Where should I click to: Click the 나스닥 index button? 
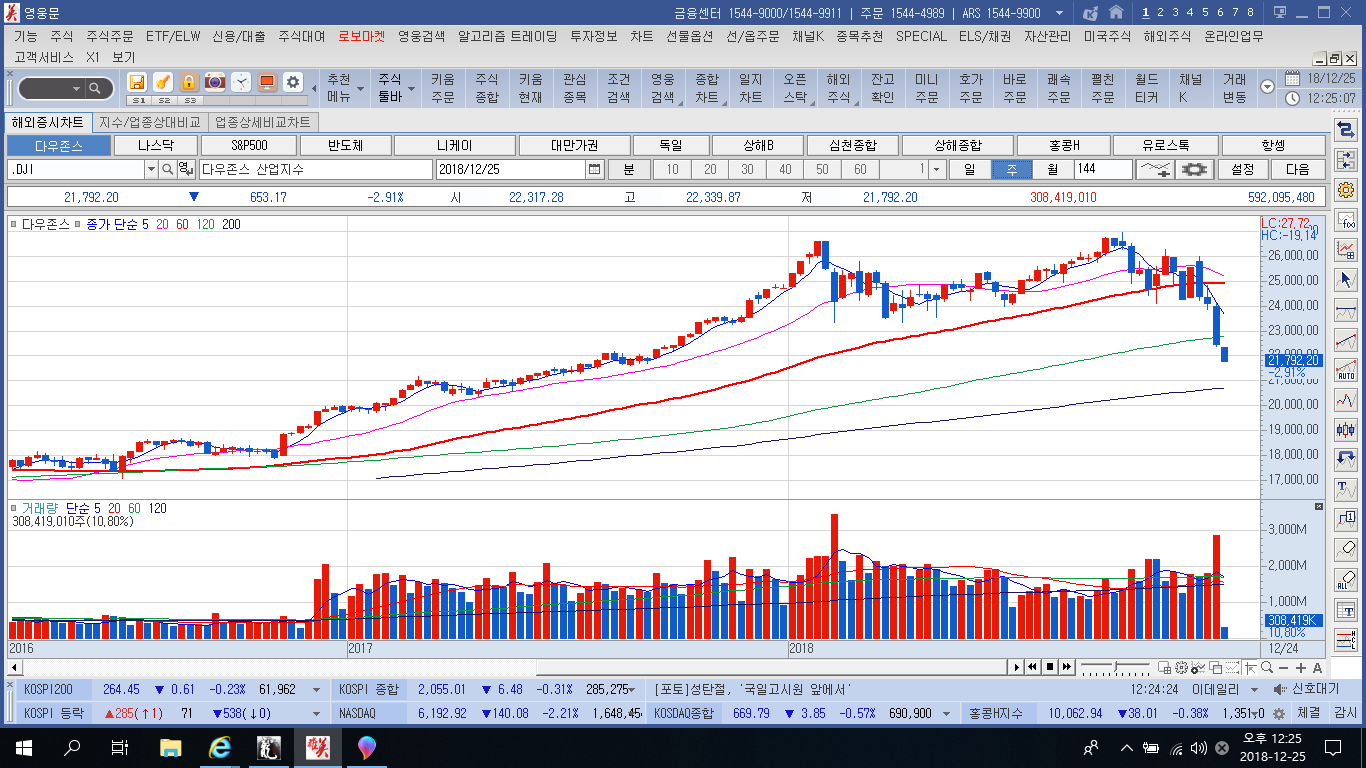pyautogui.click(x=155, y=146)
